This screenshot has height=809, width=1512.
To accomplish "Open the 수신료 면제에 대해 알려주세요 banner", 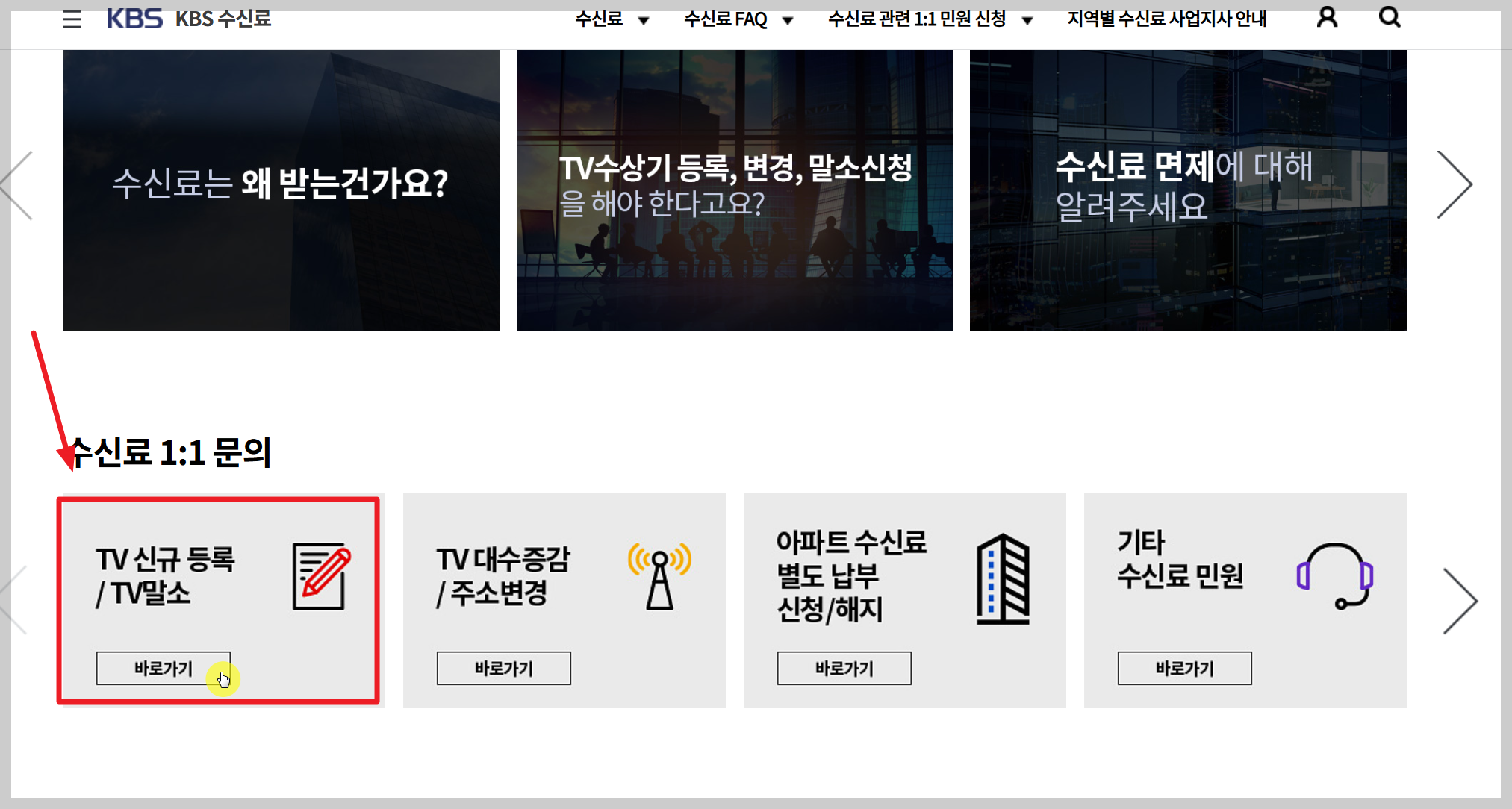I will 1188,190.
